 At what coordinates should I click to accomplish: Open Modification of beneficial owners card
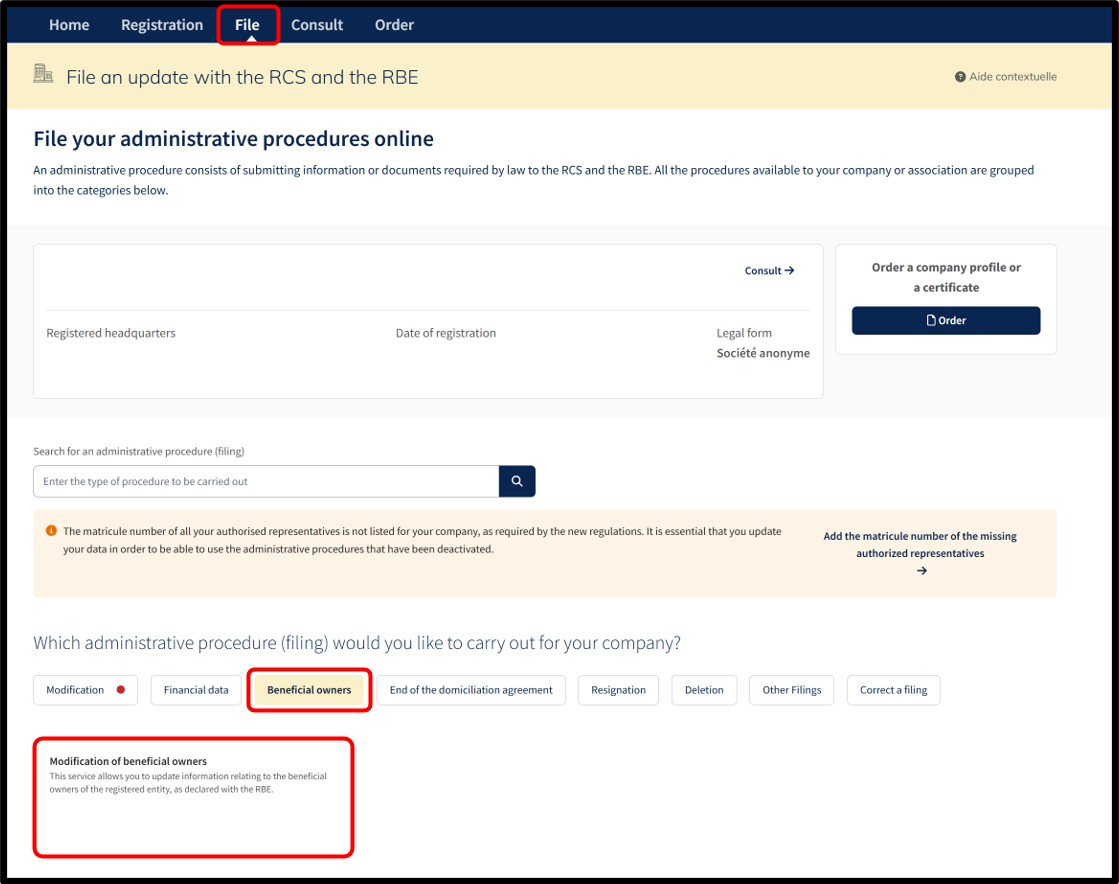pos(193,797)
